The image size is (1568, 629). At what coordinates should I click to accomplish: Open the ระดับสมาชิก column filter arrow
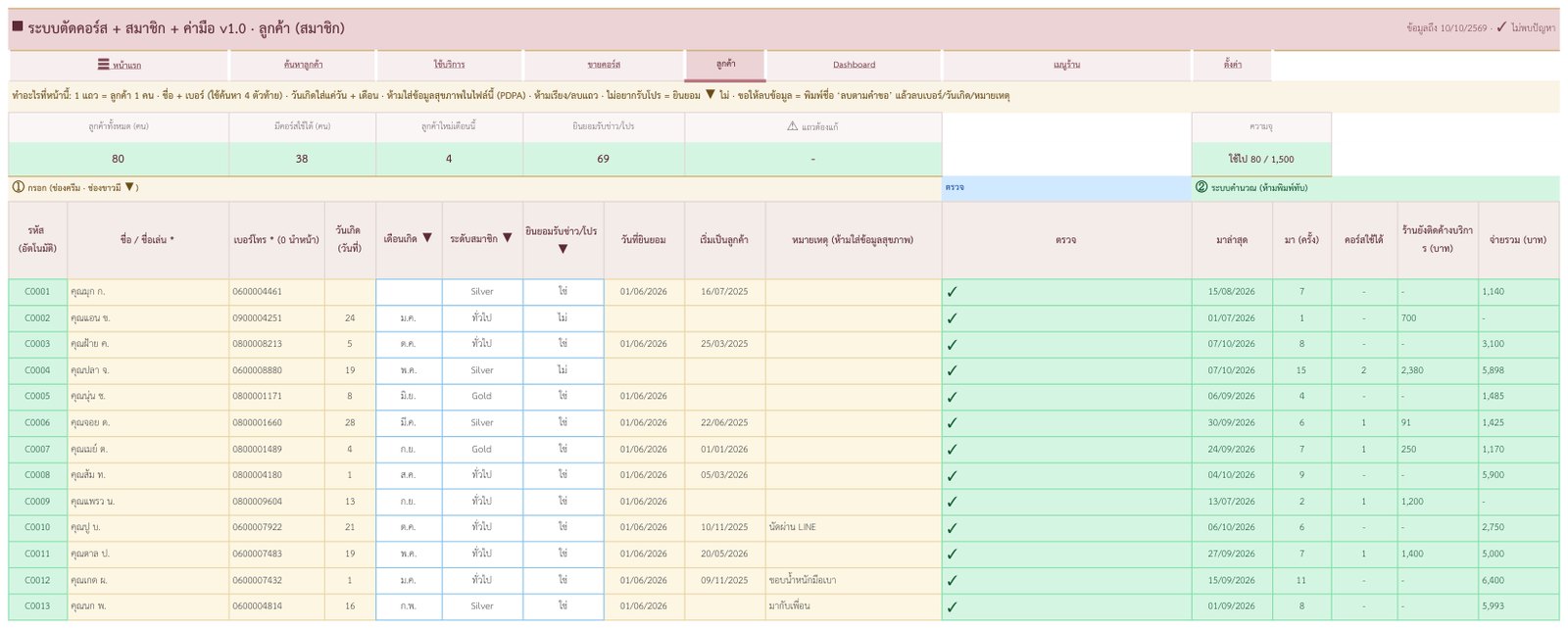[508, 238]
